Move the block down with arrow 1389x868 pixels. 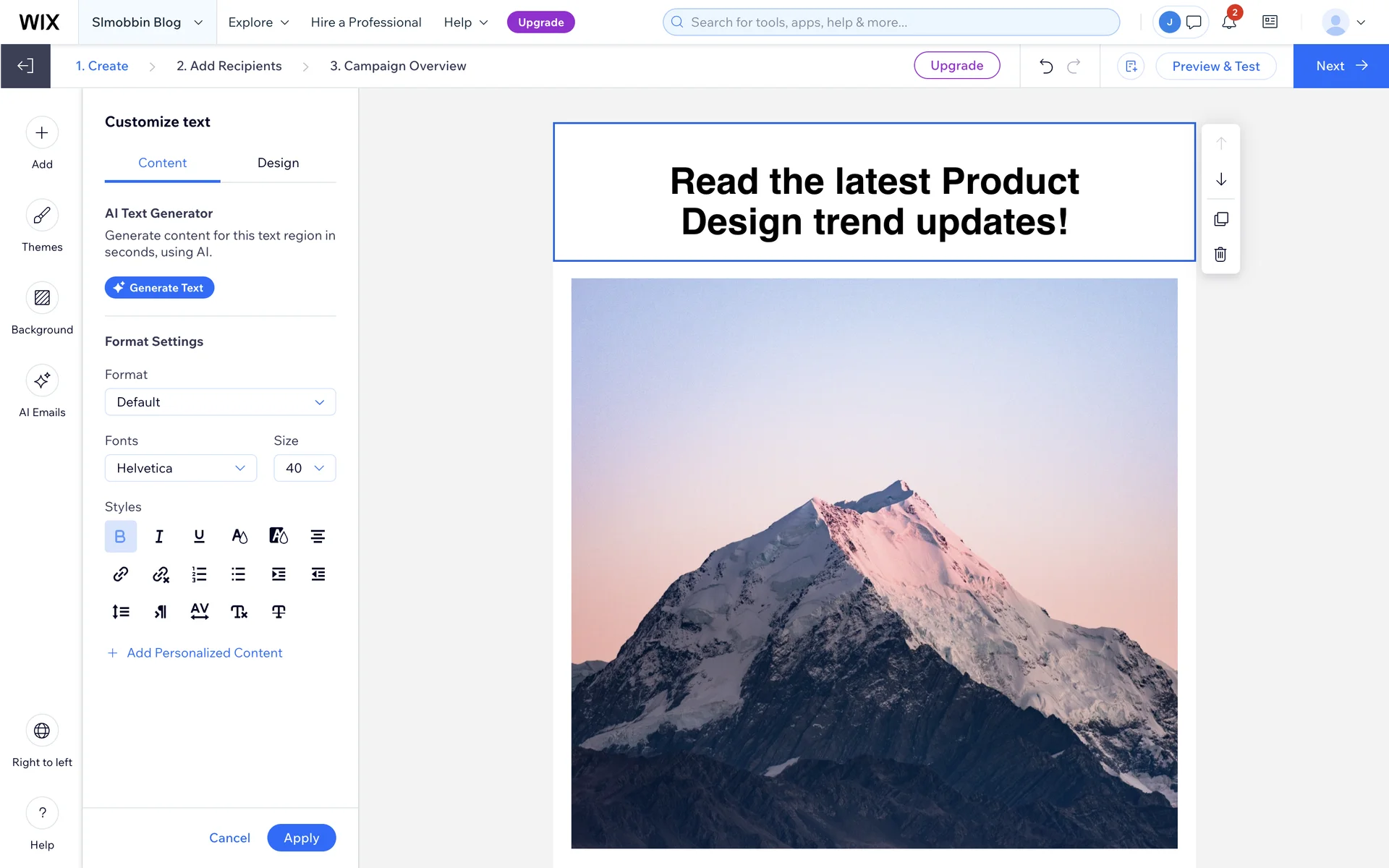(x=1220, y=179)
